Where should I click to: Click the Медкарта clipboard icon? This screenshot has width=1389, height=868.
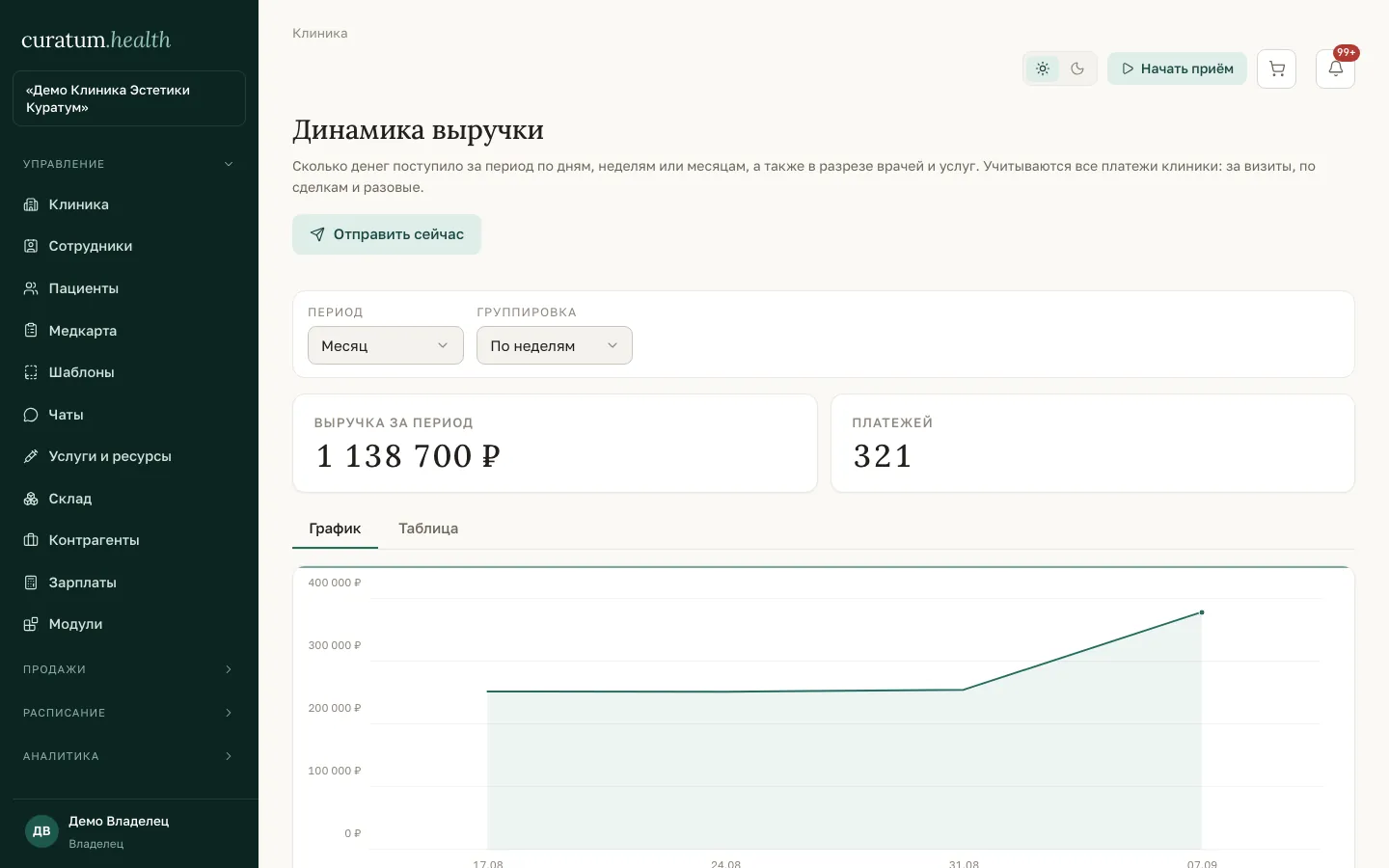tap(31, 330)
